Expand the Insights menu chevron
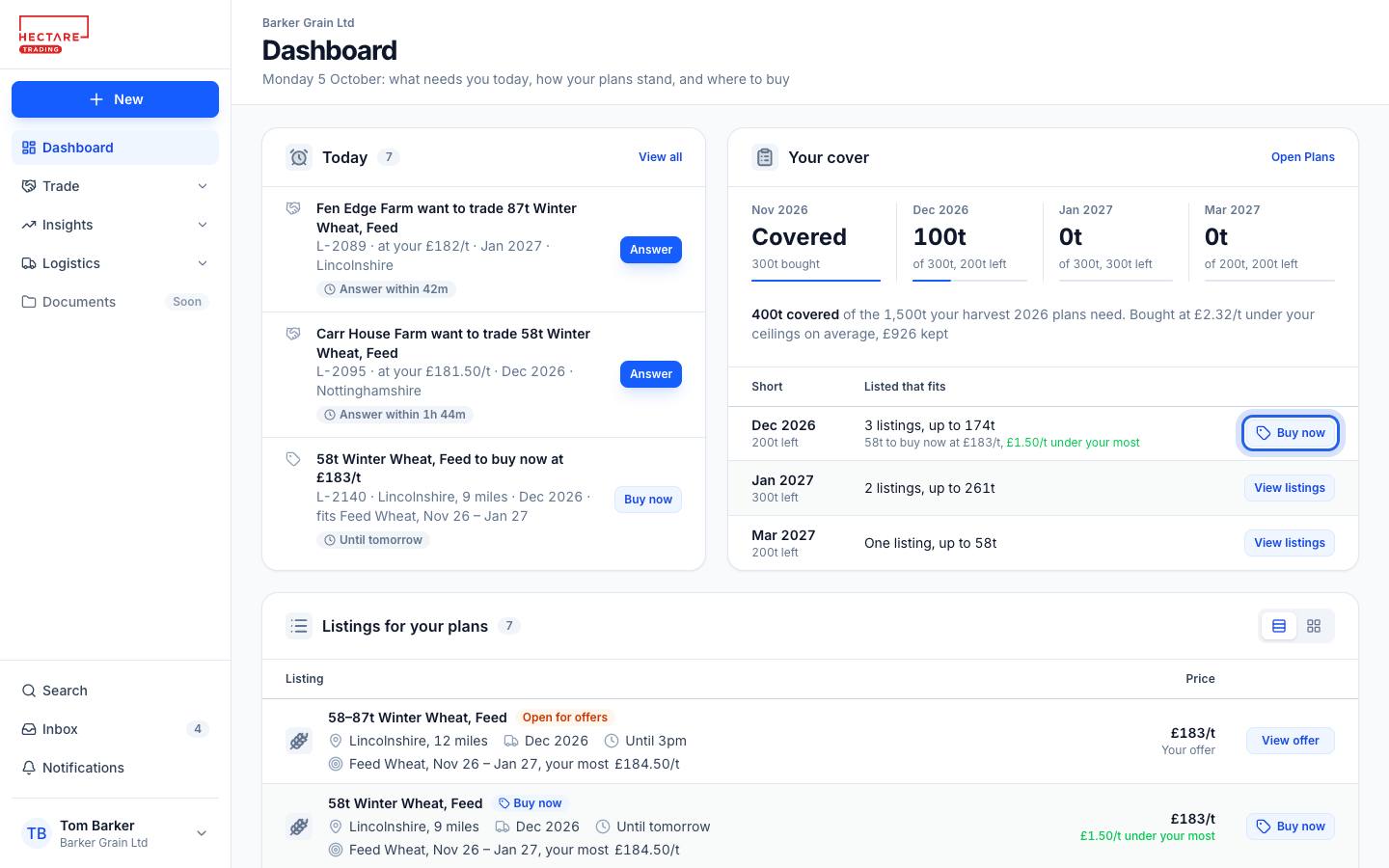Screen dimensions: 1389x868 click(x=203, y=225)
